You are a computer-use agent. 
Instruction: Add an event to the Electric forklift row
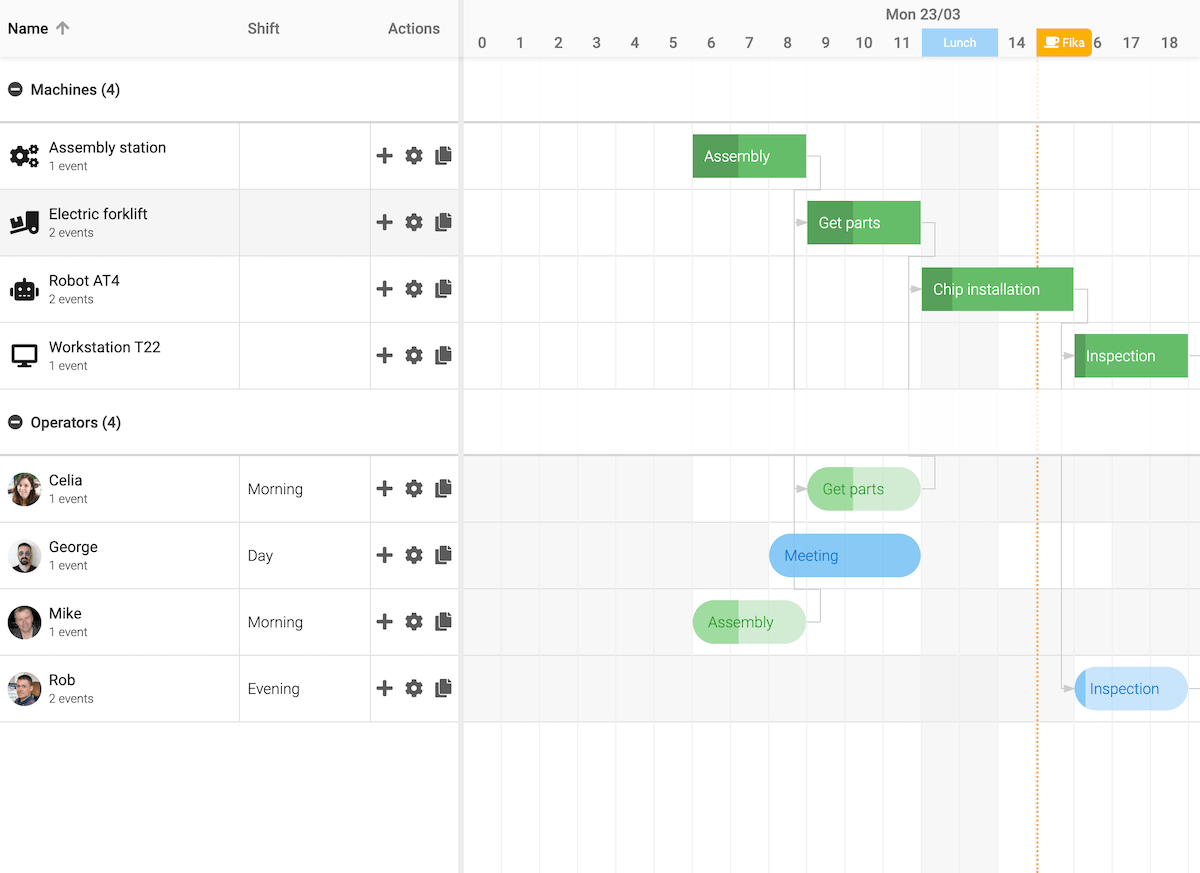(x=384, y=221)
